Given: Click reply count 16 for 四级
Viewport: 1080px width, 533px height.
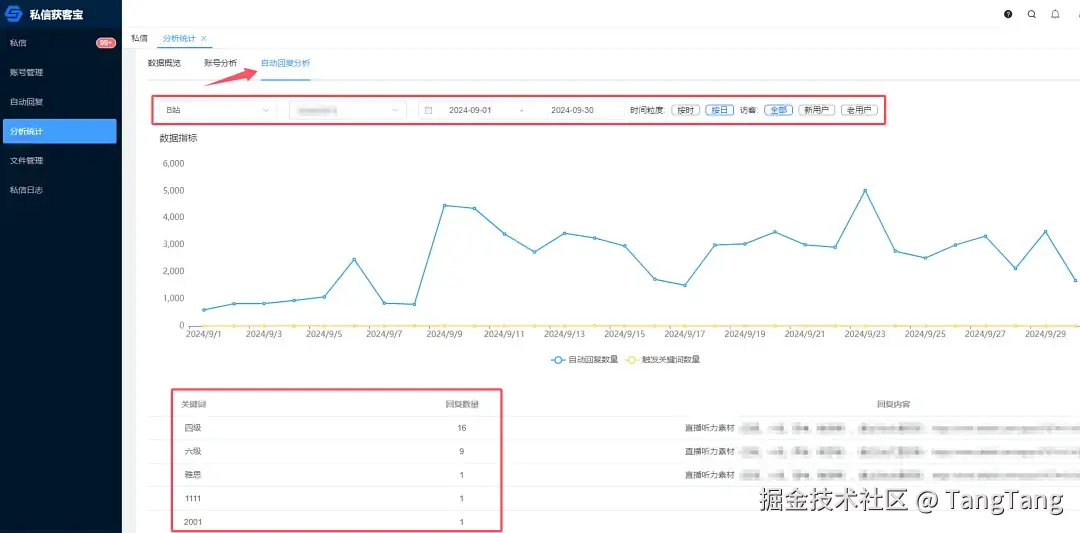Looking at the screenshot, I should (461, 428).
